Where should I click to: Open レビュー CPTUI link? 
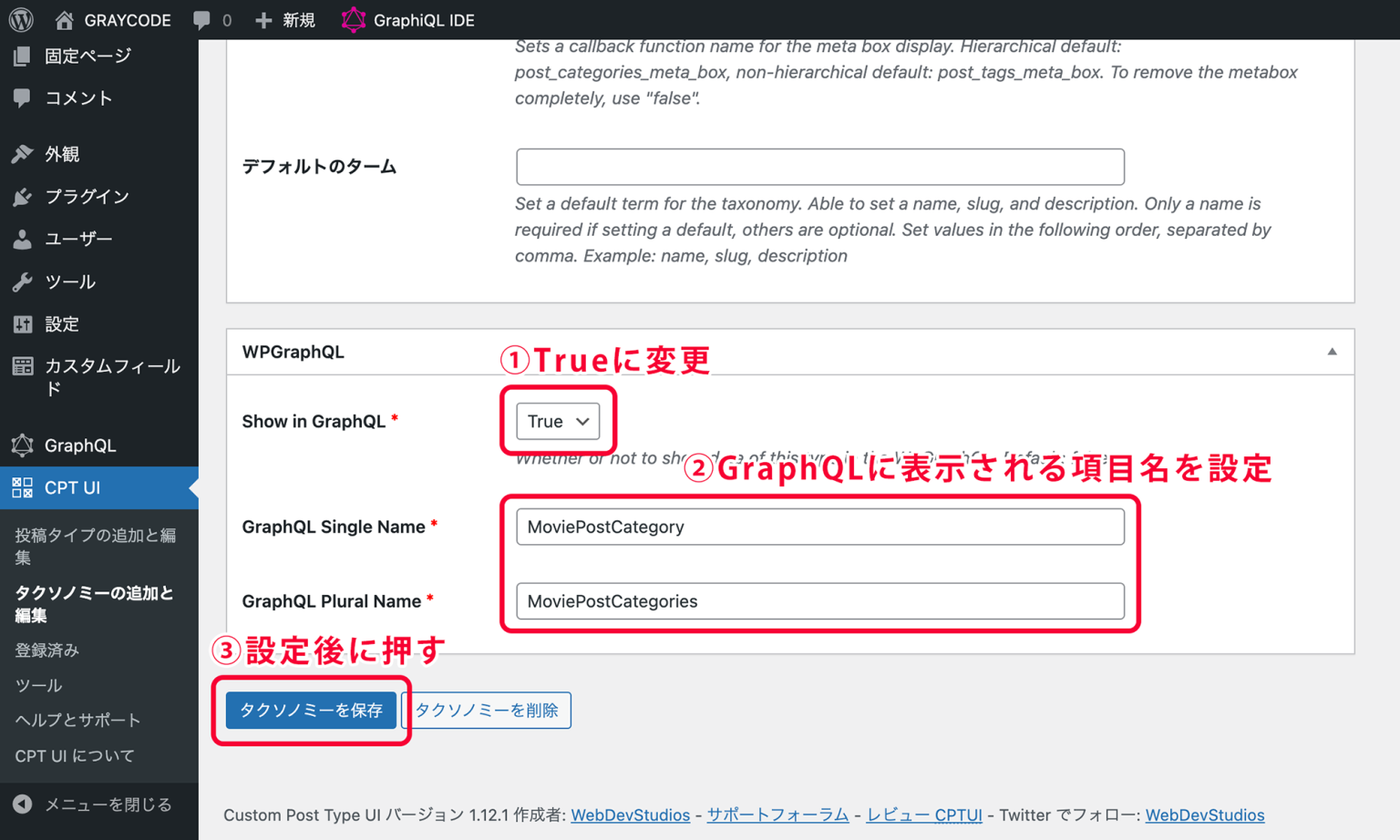(924, 814)
